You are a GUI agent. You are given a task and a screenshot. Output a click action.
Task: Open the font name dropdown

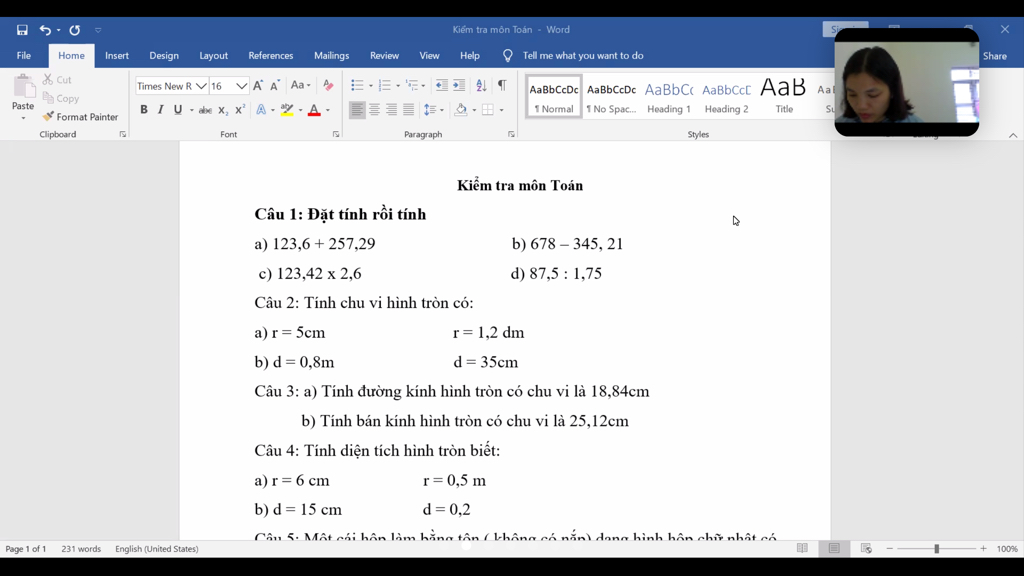[x=201, y=86]
